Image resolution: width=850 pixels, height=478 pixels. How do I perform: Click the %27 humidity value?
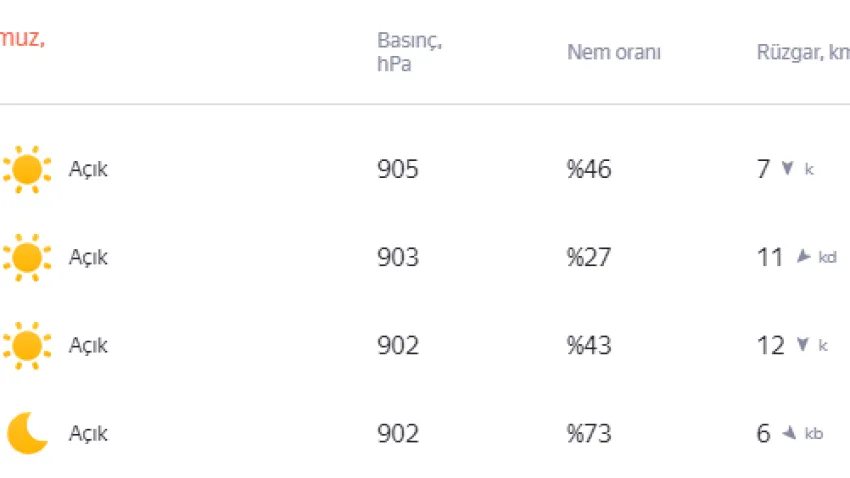589,257
